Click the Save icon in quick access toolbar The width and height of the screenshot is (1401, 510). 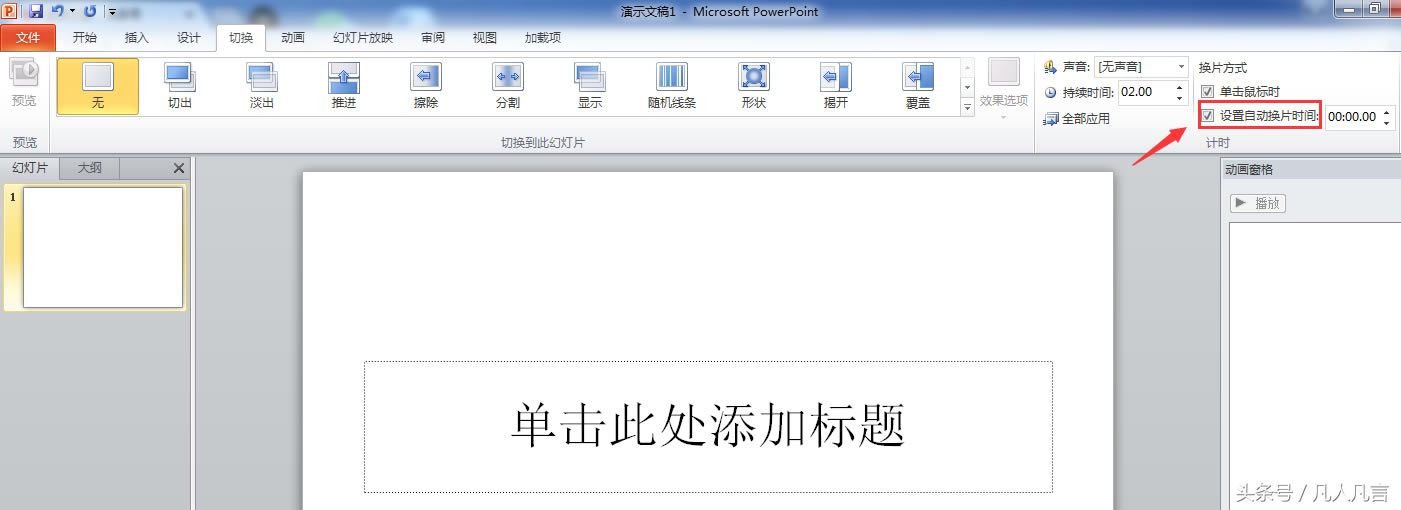pyautogui.click(x=36, y=11)
